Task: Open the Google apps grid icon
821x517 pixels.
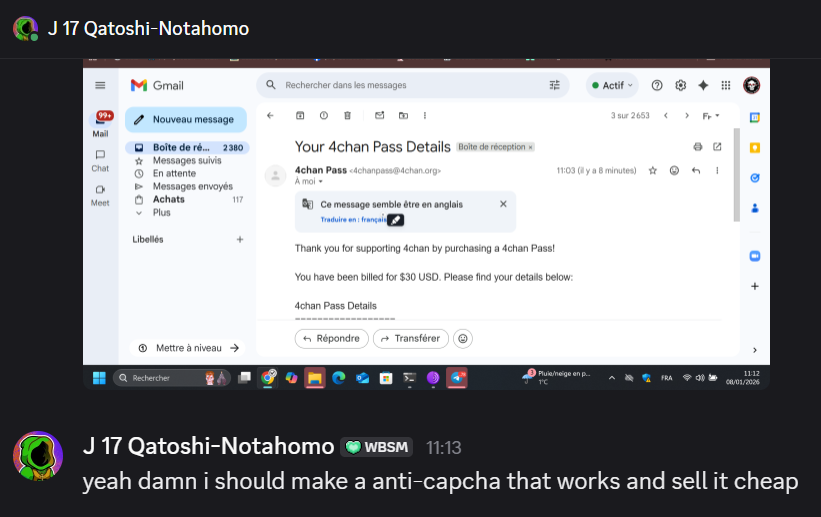Action: point(726,85)
